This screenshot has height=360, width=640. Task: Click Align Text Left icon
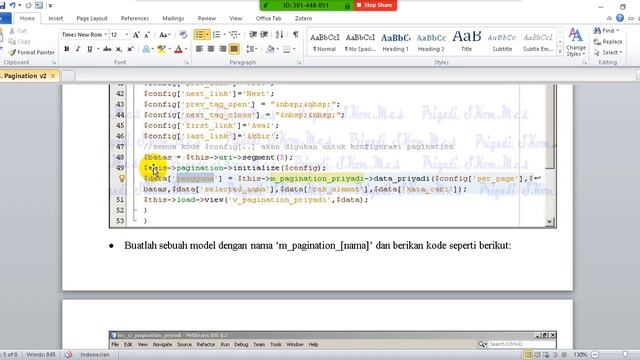199,49
